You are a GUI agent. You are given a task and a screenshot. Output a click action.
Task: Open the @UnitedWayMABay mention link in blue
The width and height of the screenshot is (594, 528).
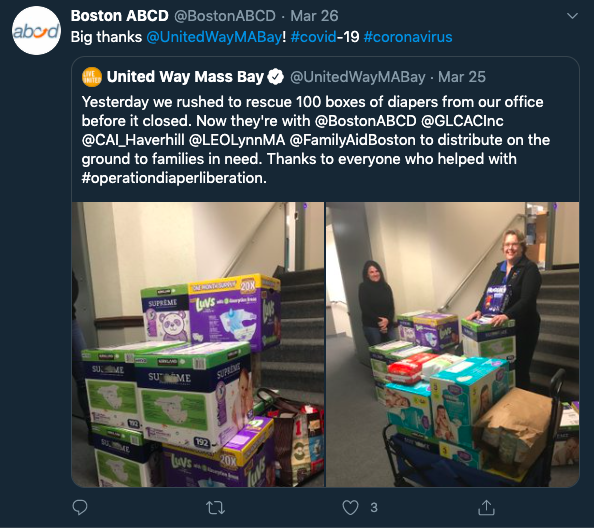tap(214, 37)
